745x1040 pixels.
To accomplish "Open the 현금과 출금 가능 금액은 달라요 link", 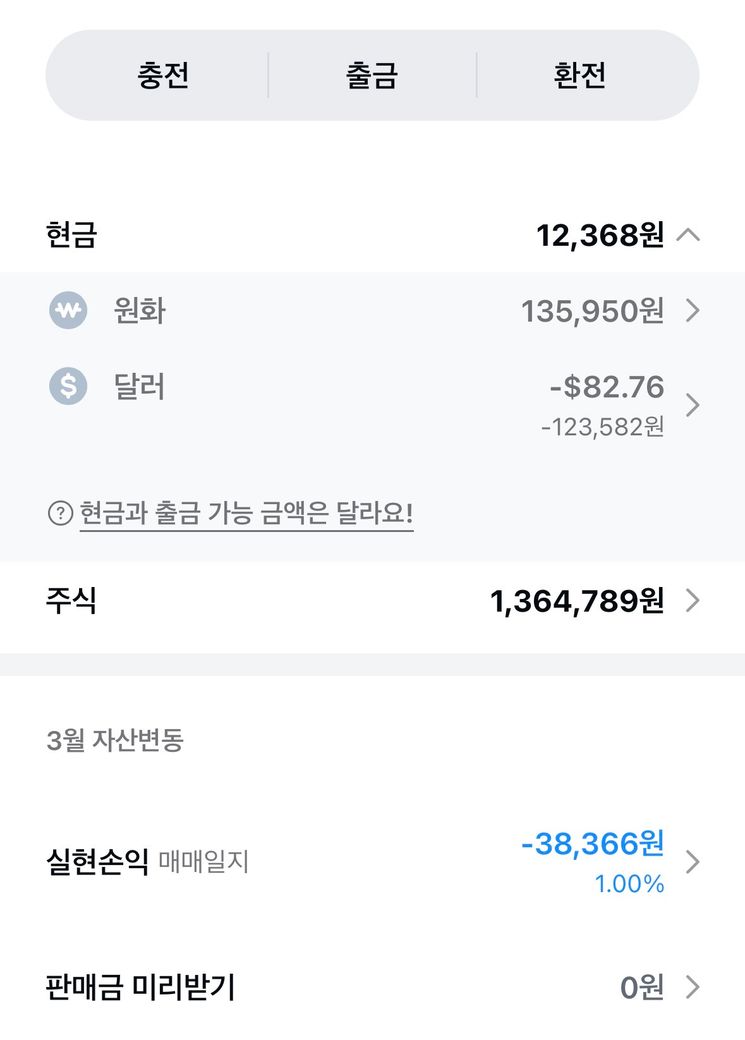I will (246, 514).
